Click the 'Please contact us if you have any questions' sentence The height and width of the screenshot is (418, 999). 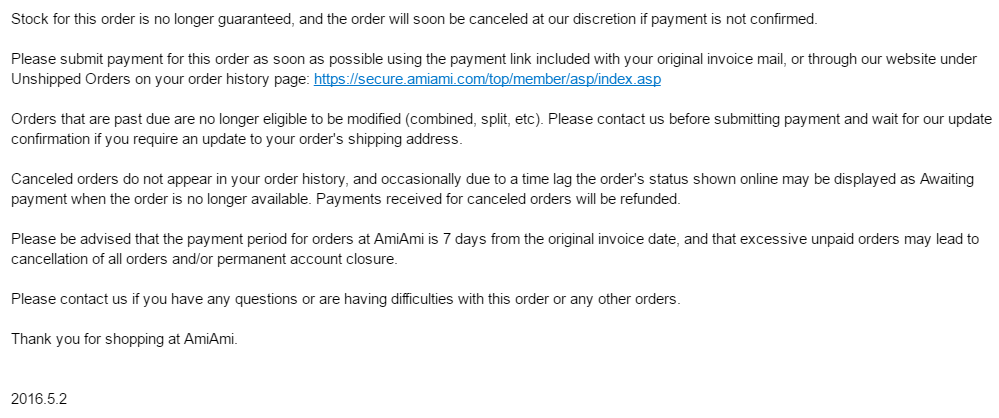[346, 299]
